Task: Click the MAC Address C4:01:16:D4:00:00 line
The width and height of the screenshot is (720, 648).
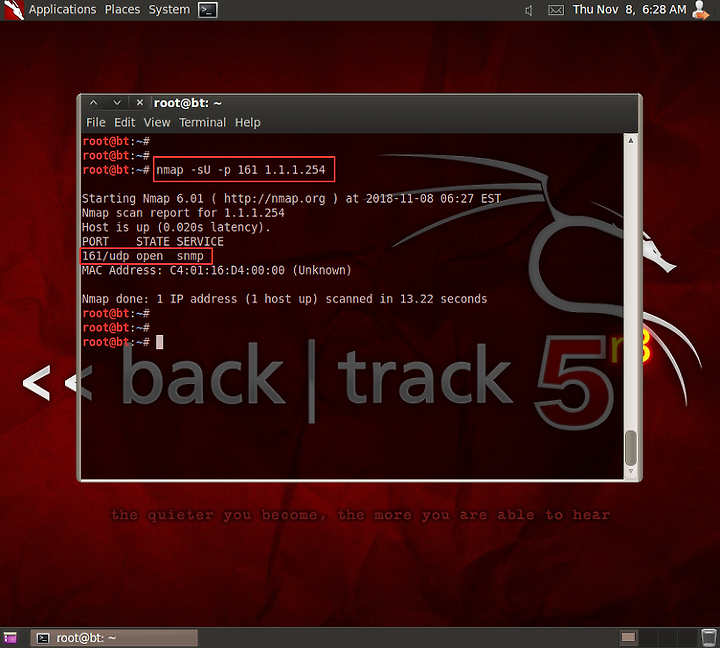Action: coord(216,270)
